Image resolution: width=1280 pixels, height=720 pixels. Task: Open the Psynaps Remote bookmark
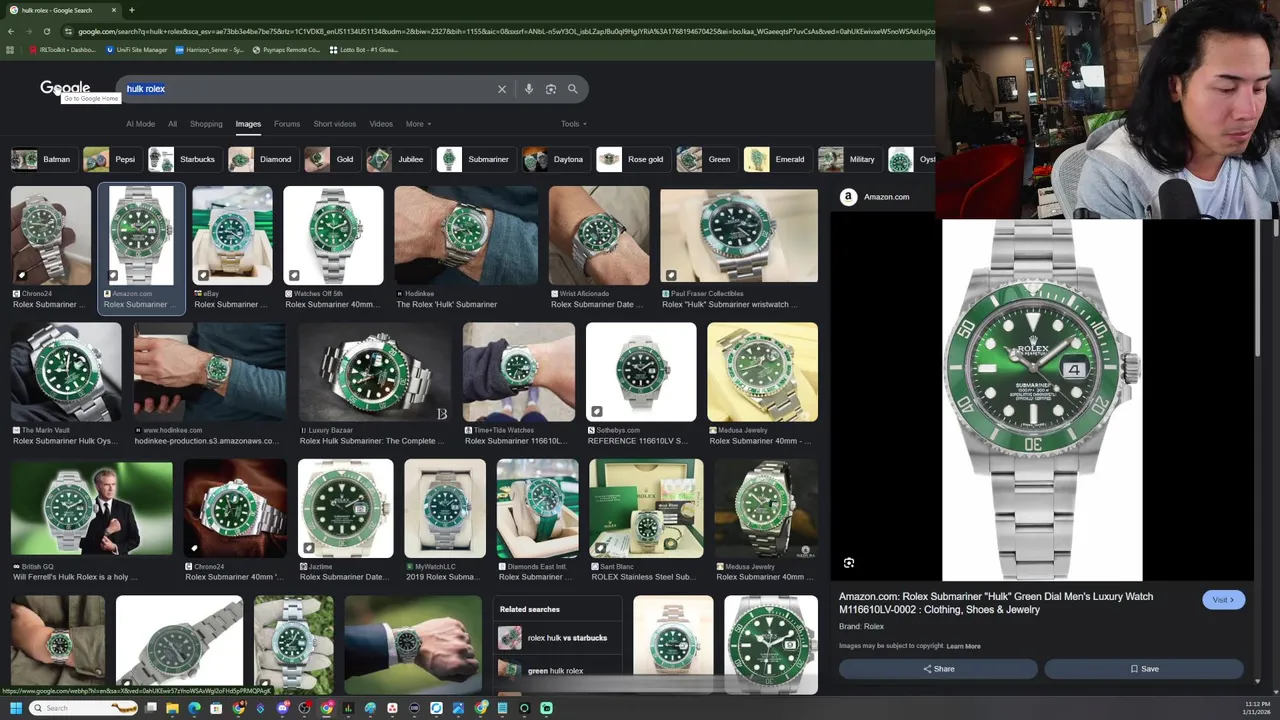coord(287,49)
